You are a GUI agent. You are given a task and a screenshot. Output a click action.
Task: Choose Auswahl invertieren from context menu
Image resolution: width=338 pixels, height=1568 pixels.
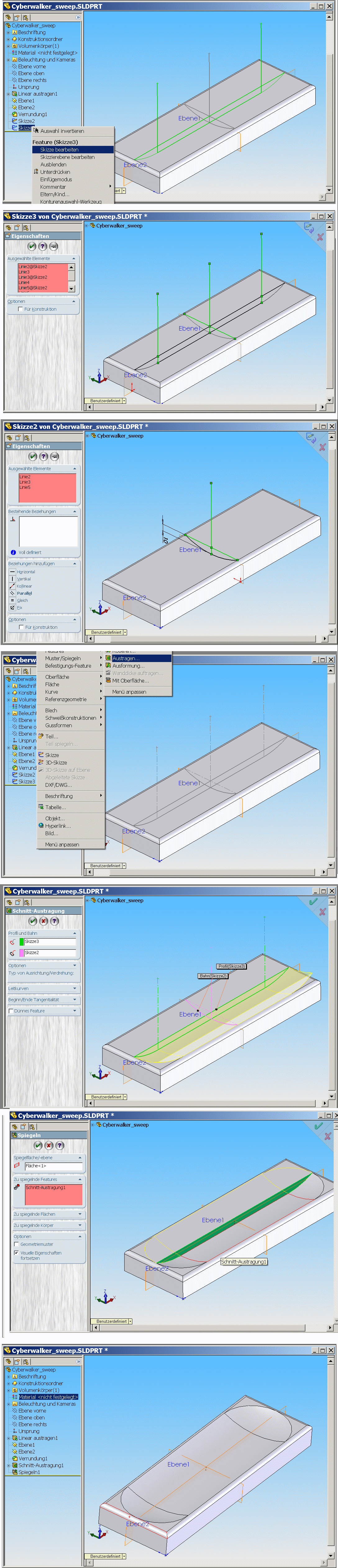click(62, 131)
